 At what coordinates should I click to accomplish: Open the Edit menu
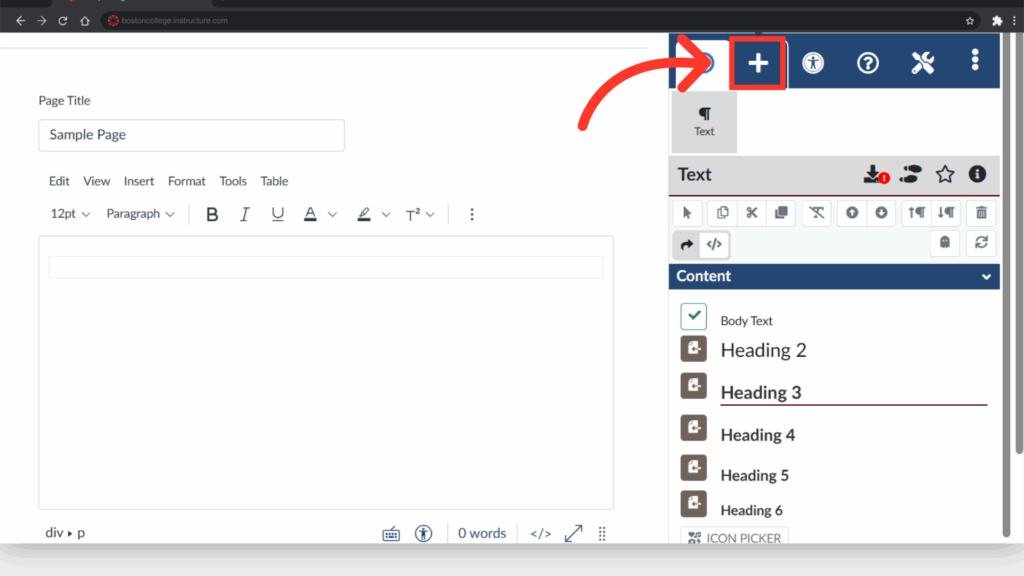coord(59,181)
